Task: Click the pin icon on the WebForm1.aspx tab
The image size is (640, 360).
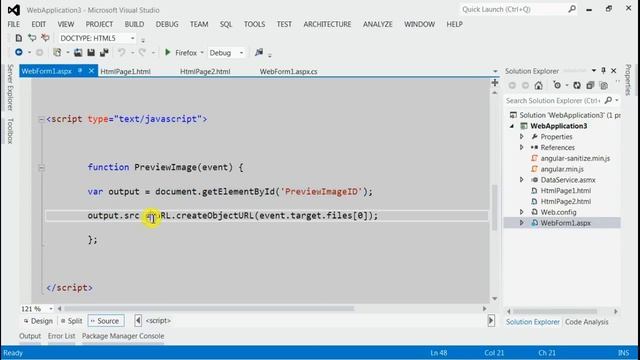Action: point(80,71)
